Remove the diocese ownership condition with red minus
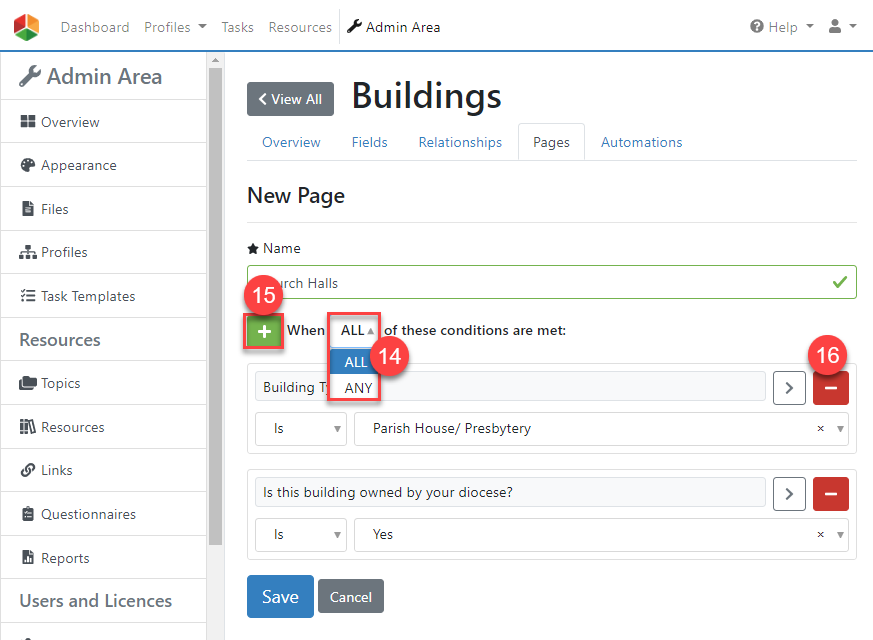873x640 pixels. pyautogui.click(x=830, y=493)
